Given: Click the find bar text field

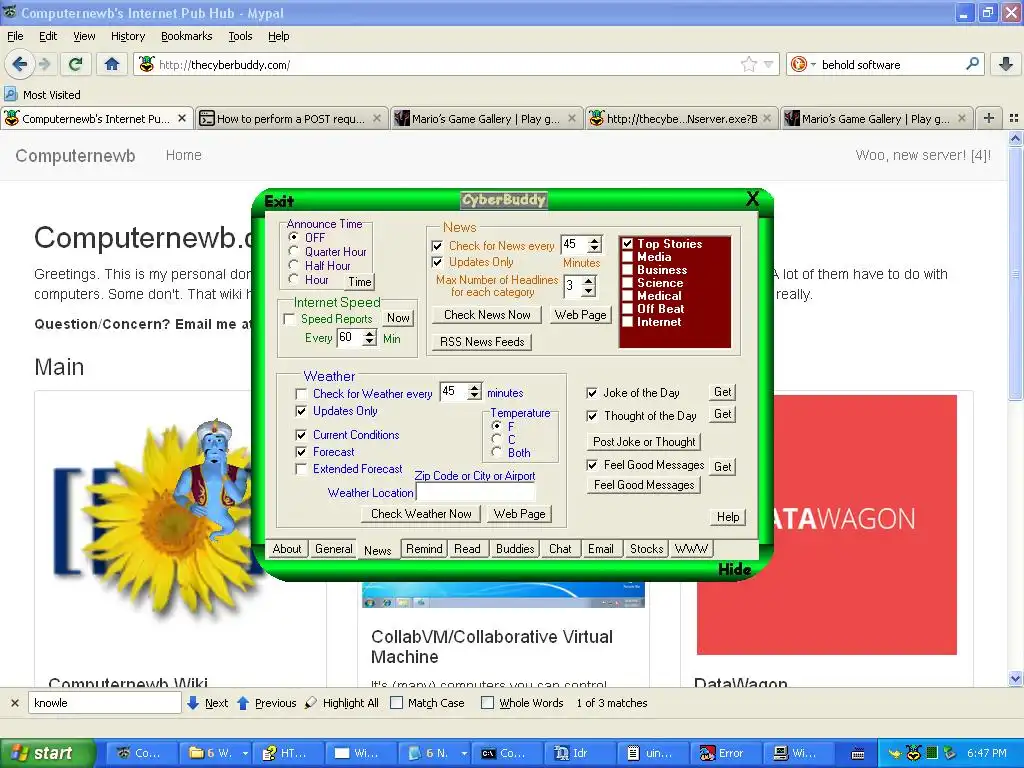Looking at the screenshot, I should pos(104,703).
